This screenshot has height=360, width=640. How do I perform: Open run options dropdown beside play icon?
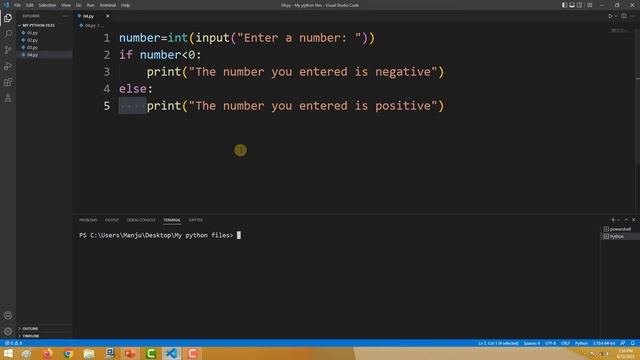coord(616,16)
